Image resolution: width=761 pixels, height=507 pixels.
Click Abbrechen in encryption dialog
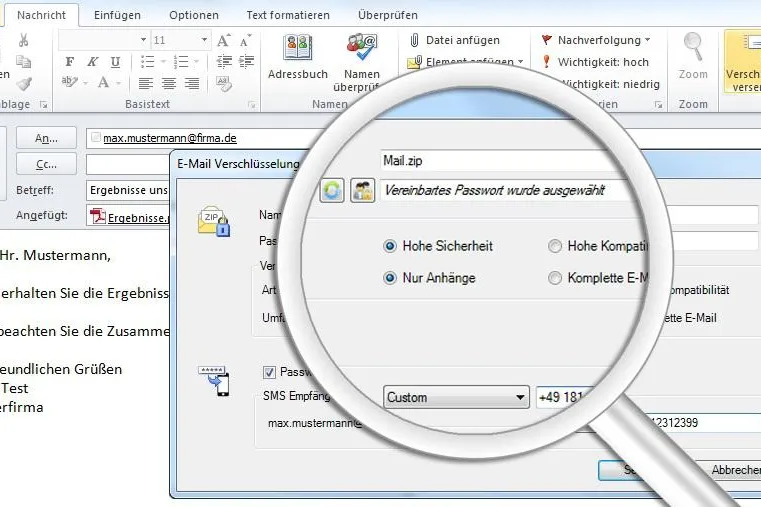[x=734, y=470]
